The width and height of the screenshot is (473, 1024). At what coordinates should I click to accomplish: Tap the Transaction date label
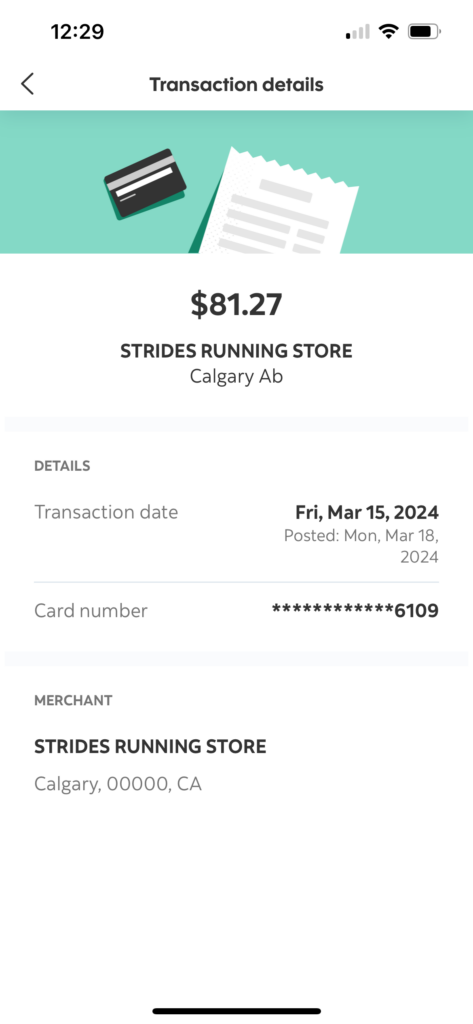[x=106, y=512]
